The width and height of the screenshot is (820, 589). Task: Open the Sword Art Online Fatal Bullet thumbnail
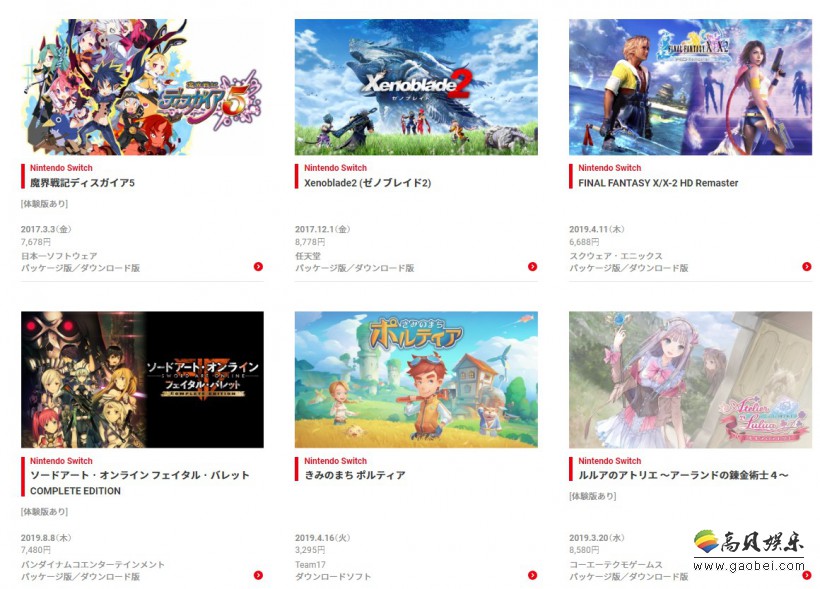[x=142, y=380]
